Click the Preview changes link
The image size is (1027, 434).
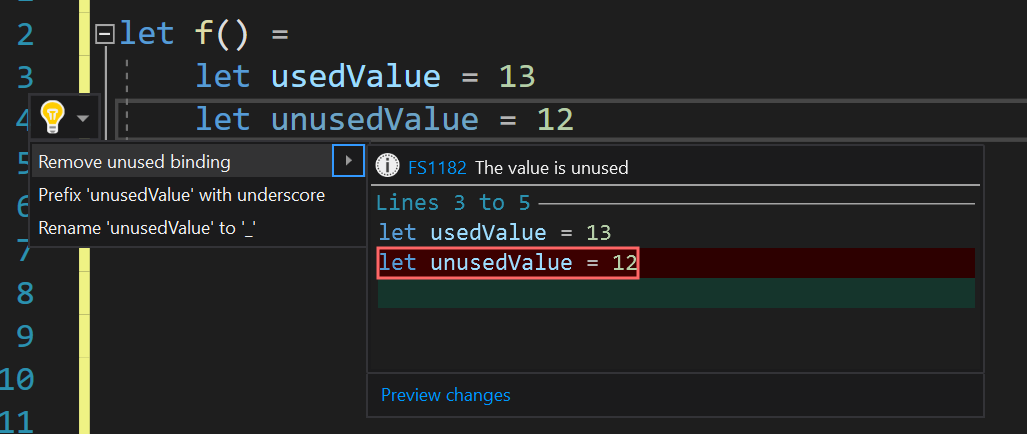[445, 395]
